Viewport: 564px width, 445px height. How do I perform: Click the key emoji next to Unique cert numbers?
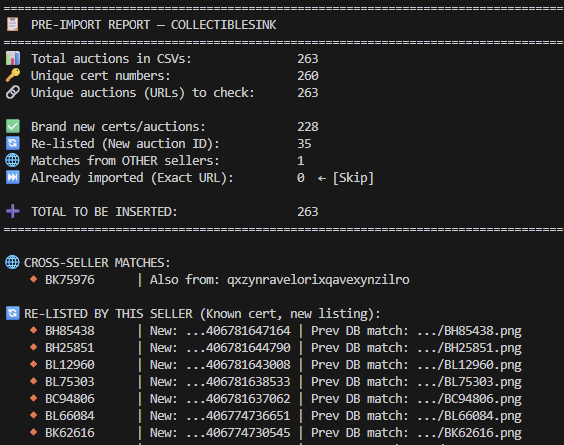[13, 75]
